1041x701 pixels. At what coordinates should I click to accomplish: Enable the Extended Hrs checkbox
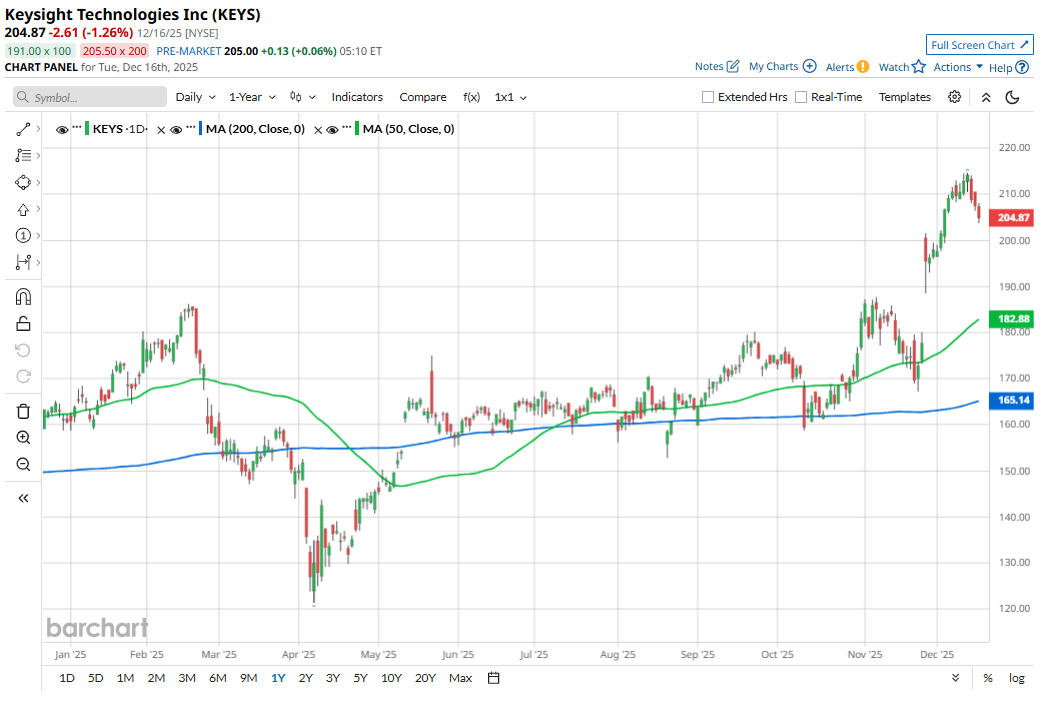pyautogui.click(x=708, y=97)
